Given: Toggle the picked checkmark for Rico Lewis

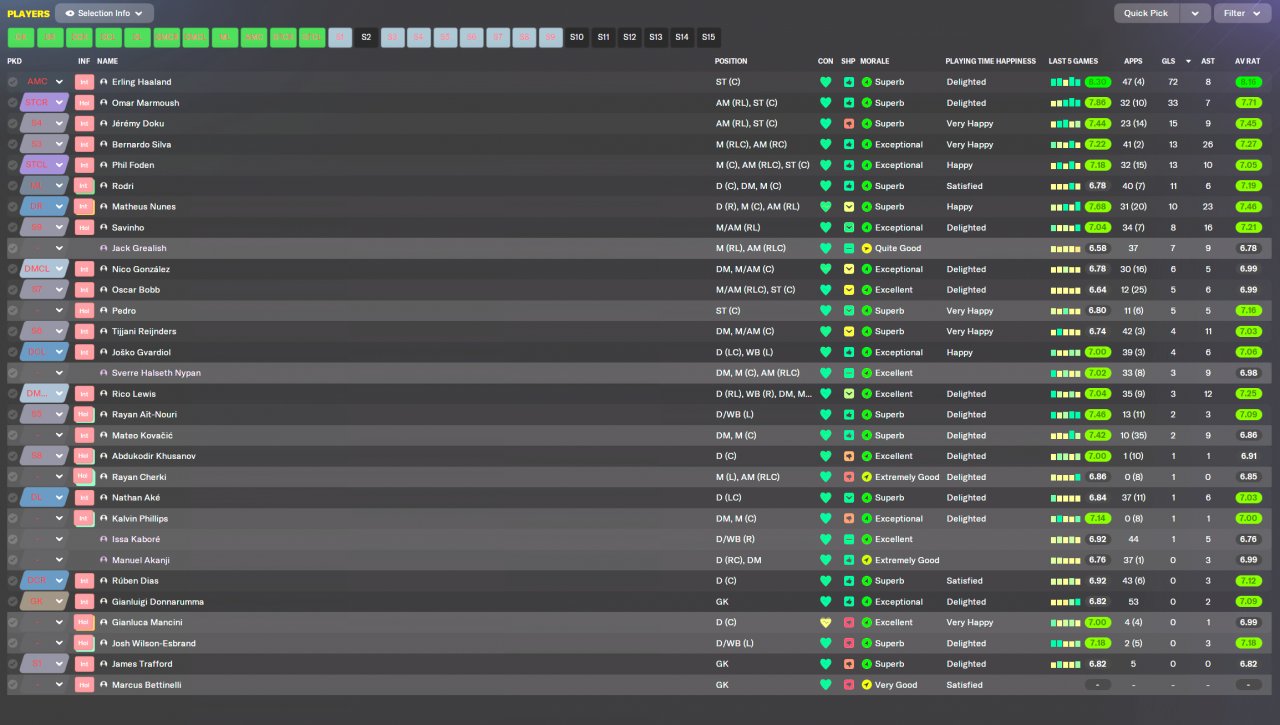Looking at the screenshot, I should coord(13,394).
